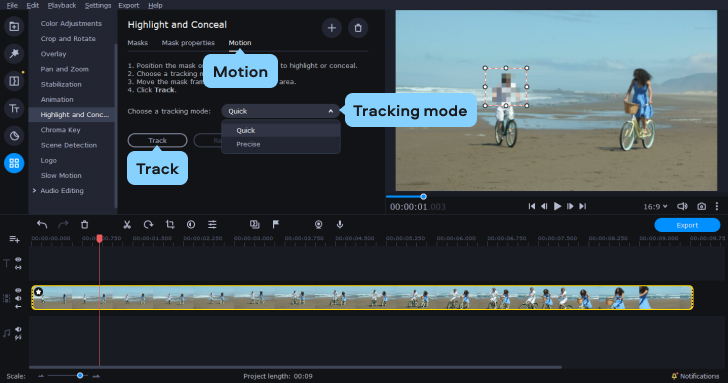Open the Settings menu
728x383 pixels.
click(98, 5)
